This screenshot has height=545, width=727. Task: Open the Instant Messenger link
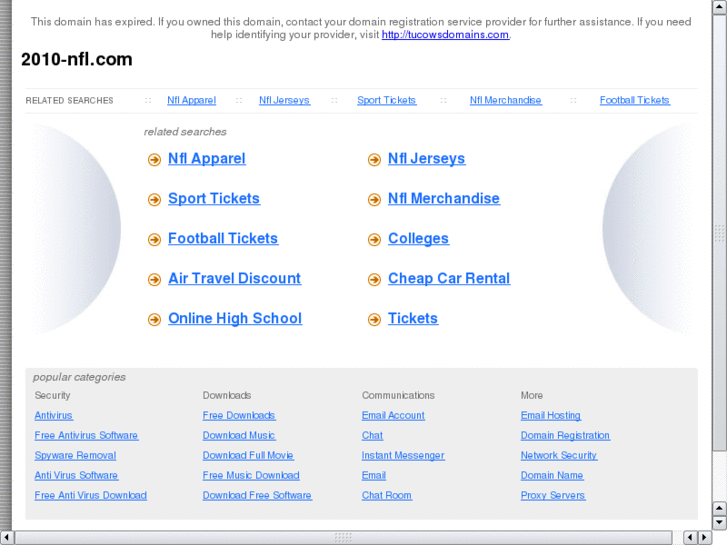(403, 455)
